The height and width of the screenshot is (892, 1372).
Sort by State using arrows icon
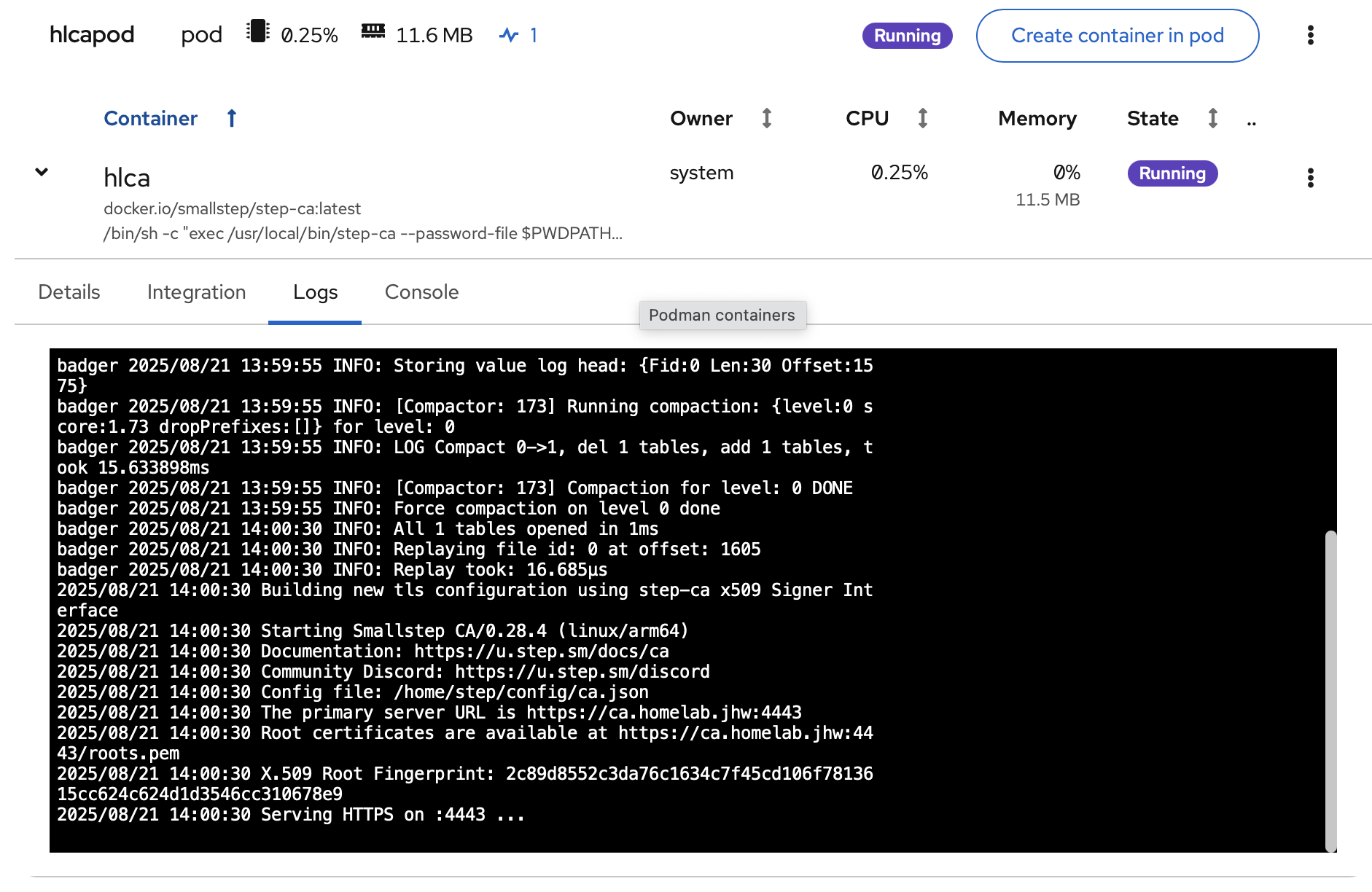pos(1212,118)
